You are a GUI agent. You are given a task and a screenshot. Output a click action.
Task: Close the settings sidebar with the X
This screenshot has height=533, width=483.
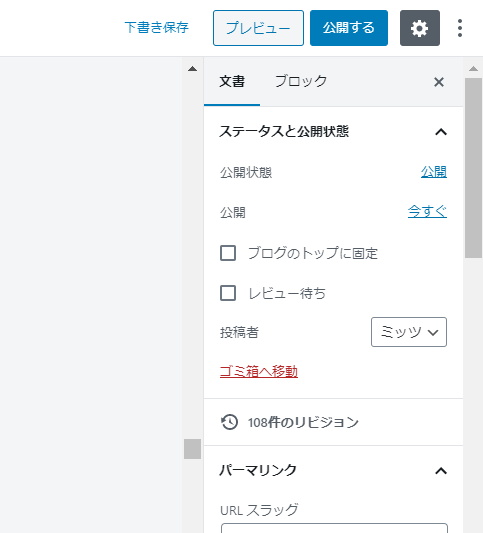[439, 82]
